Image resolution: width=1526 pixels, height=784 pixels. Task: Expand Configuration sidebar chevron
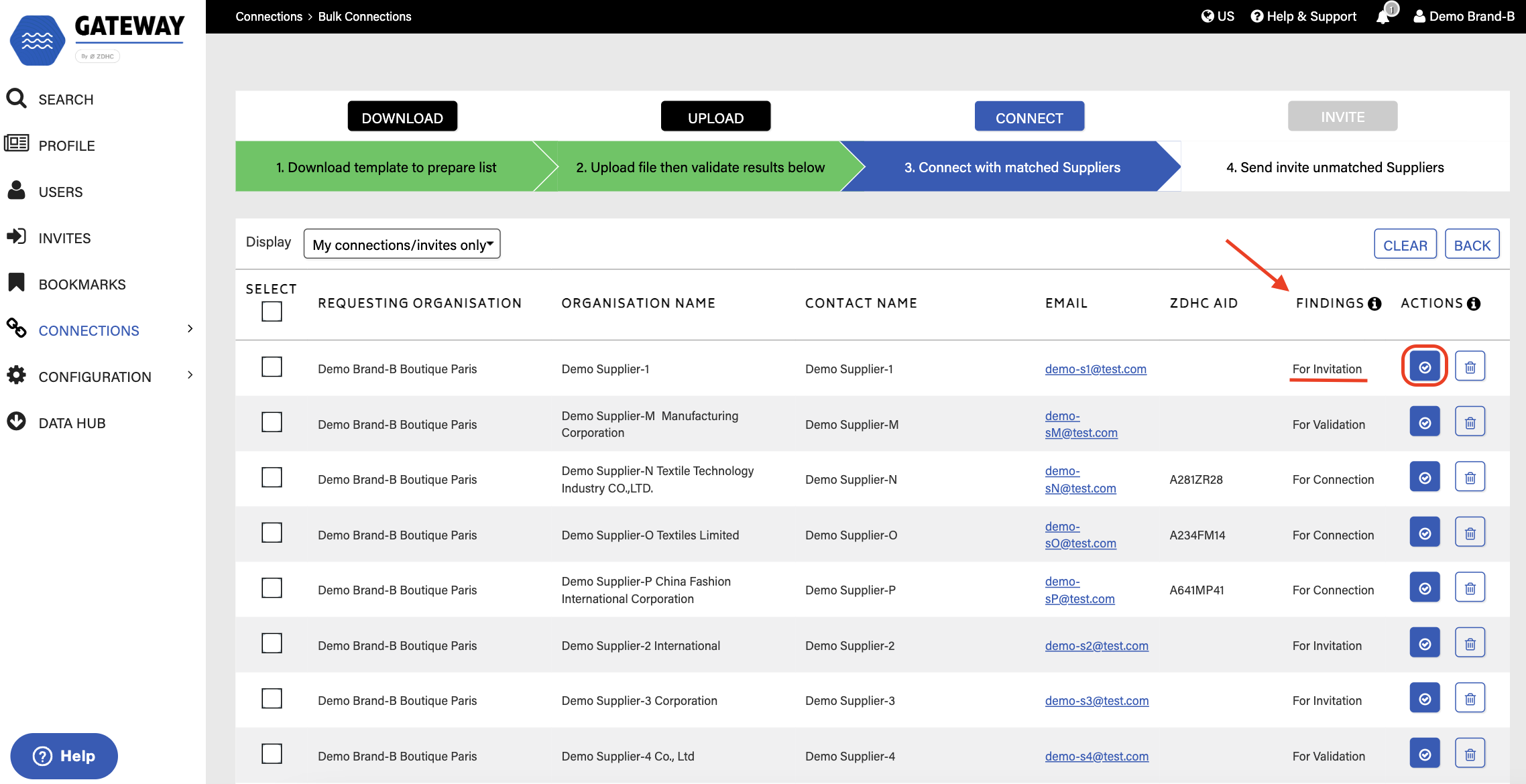click(190, 375)
